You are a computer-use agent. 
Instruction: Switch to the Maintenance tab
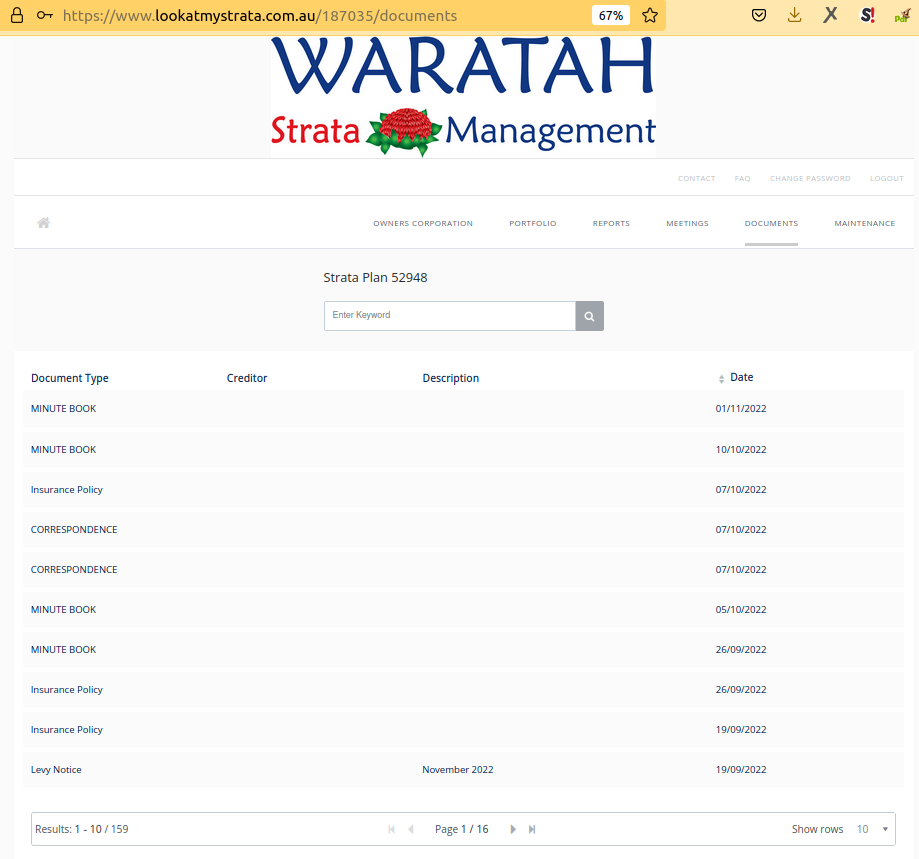(864, 223)
